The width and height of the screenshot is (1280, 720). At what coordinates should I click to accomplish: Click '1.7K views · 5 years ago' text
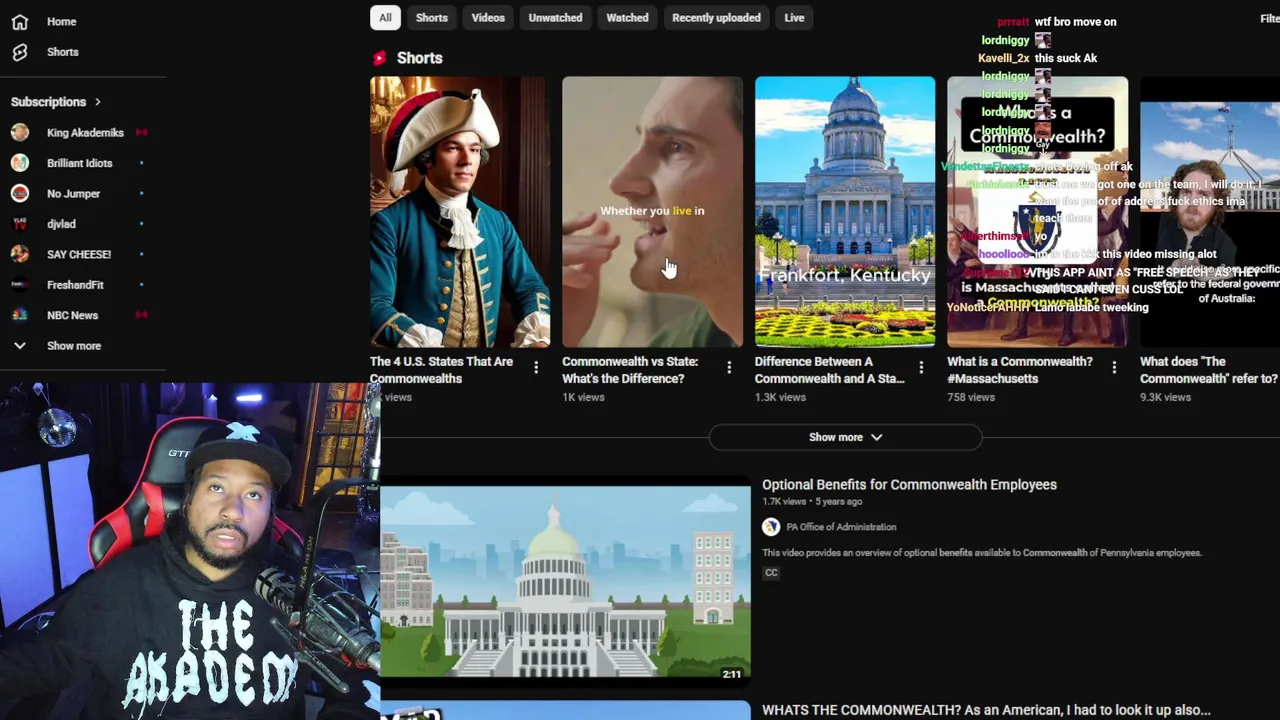click(x=812, y=502)
